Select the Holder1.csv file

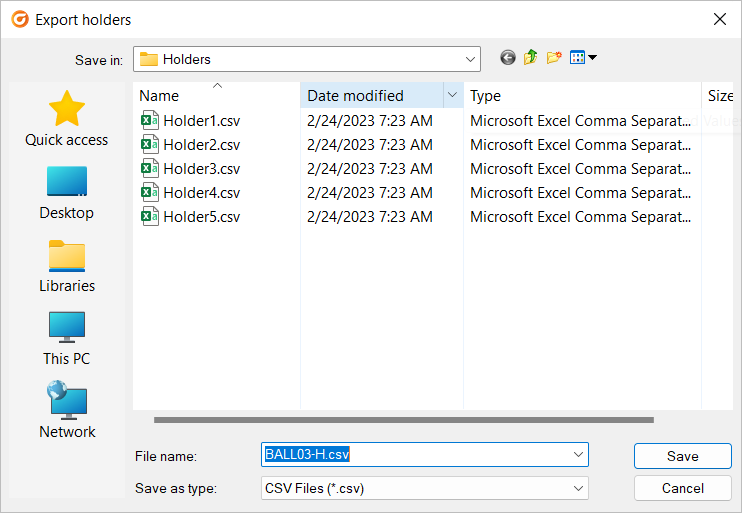point(191,121)
